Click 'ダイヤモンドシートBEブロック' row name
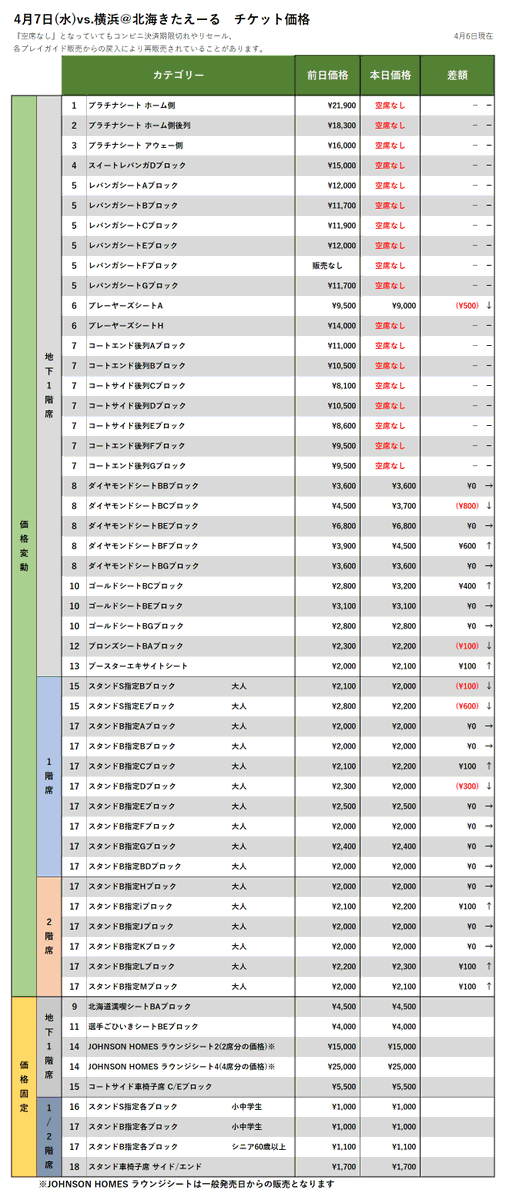 [x=143, y=526]
